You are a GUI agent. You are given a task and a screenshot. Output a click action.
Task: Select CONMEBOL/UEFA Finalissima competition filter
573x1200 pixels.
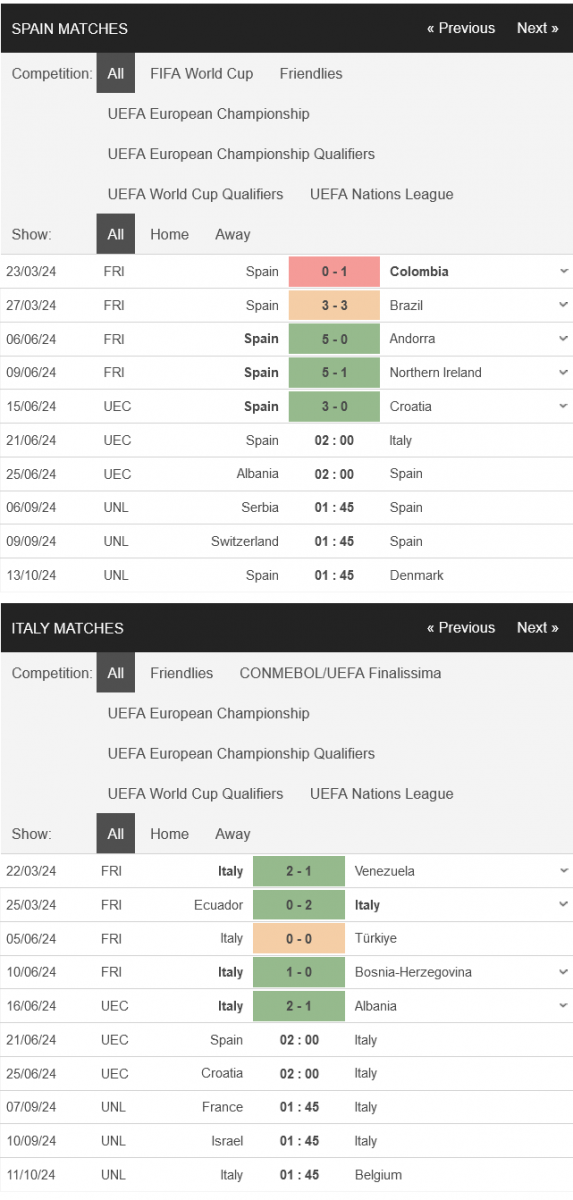point(340,673)
